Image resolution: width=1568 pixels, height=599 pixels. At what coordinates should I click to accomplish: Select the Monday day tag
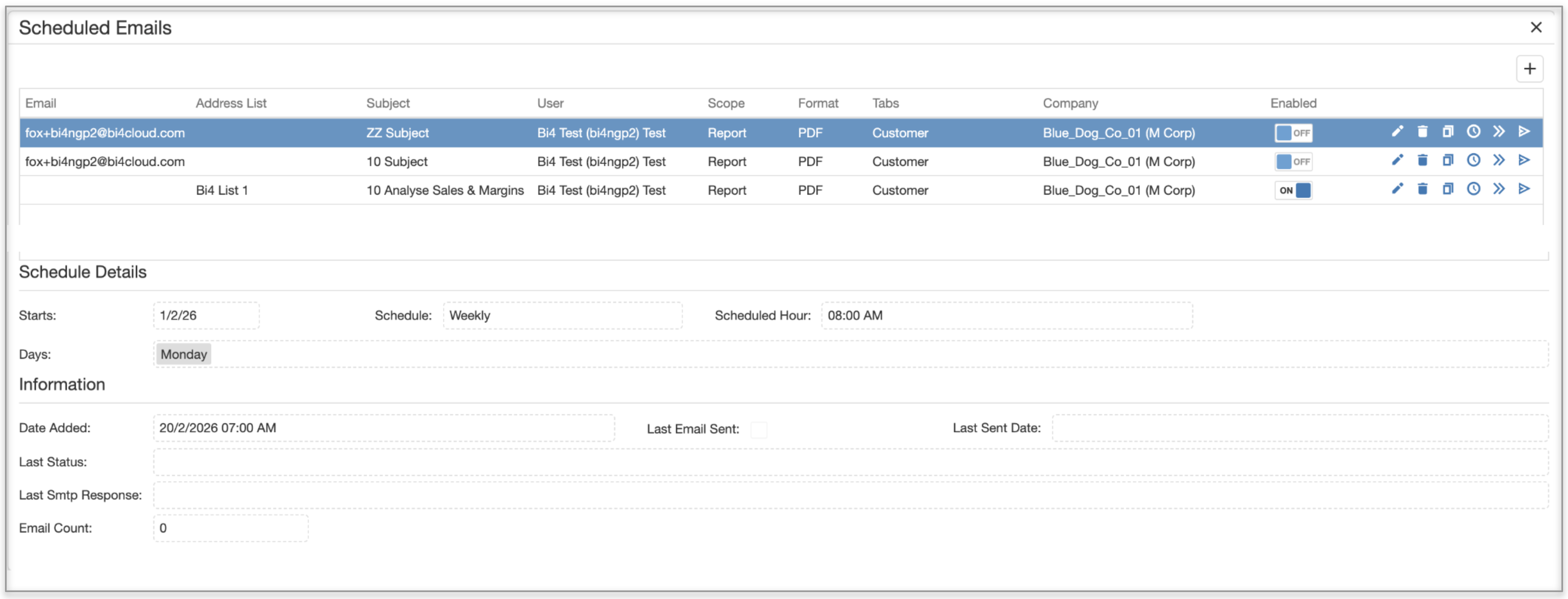(184, 354)
